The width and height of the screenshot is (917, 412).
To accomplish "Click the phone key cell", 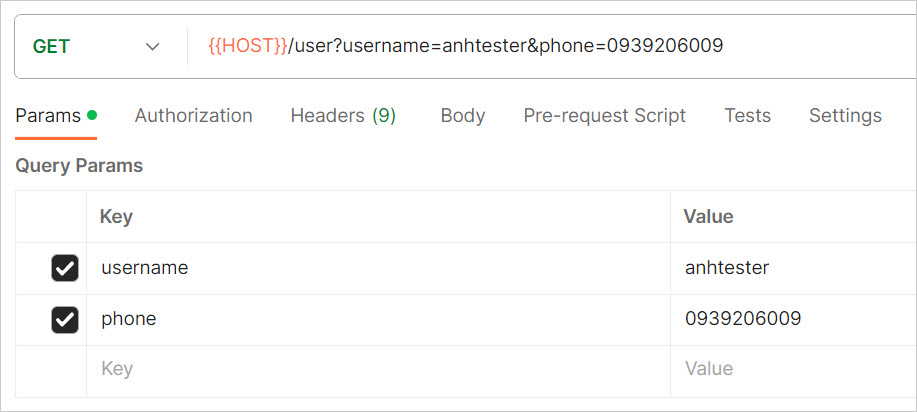I will (378, 320).
